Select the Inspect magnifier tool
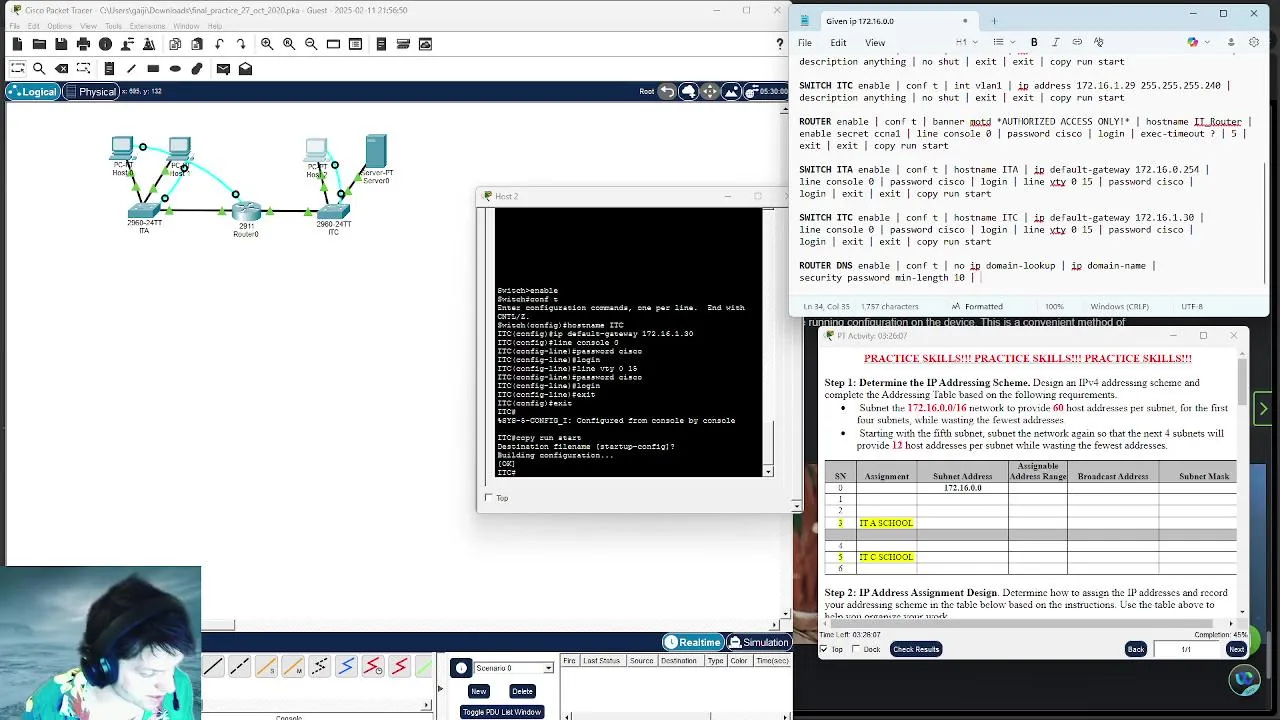Viewport: 1280px width, 720px height. pyautogui.click(x=39, y=69)
